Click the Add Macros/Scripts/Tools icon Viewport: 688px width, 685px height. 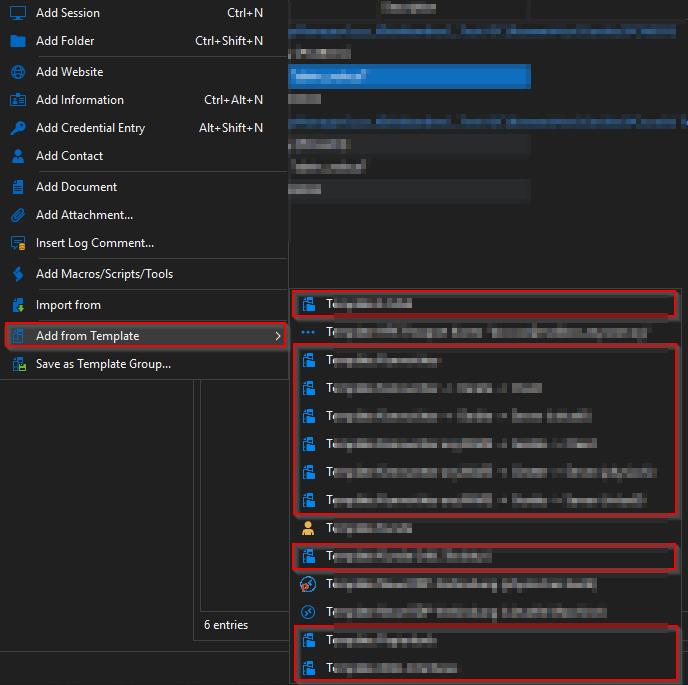[18, 274]
